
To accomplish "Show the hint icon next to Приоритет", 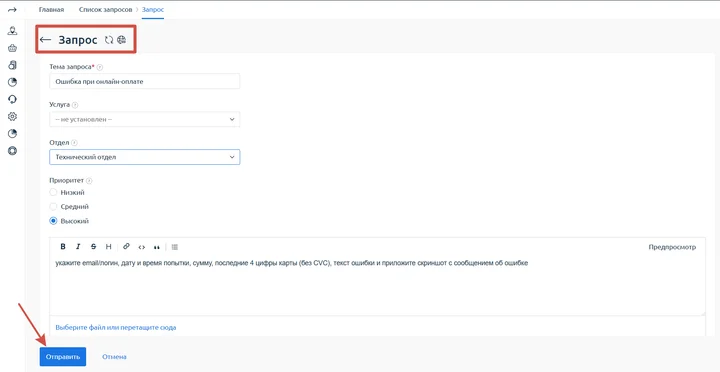I will click(89, 181).
